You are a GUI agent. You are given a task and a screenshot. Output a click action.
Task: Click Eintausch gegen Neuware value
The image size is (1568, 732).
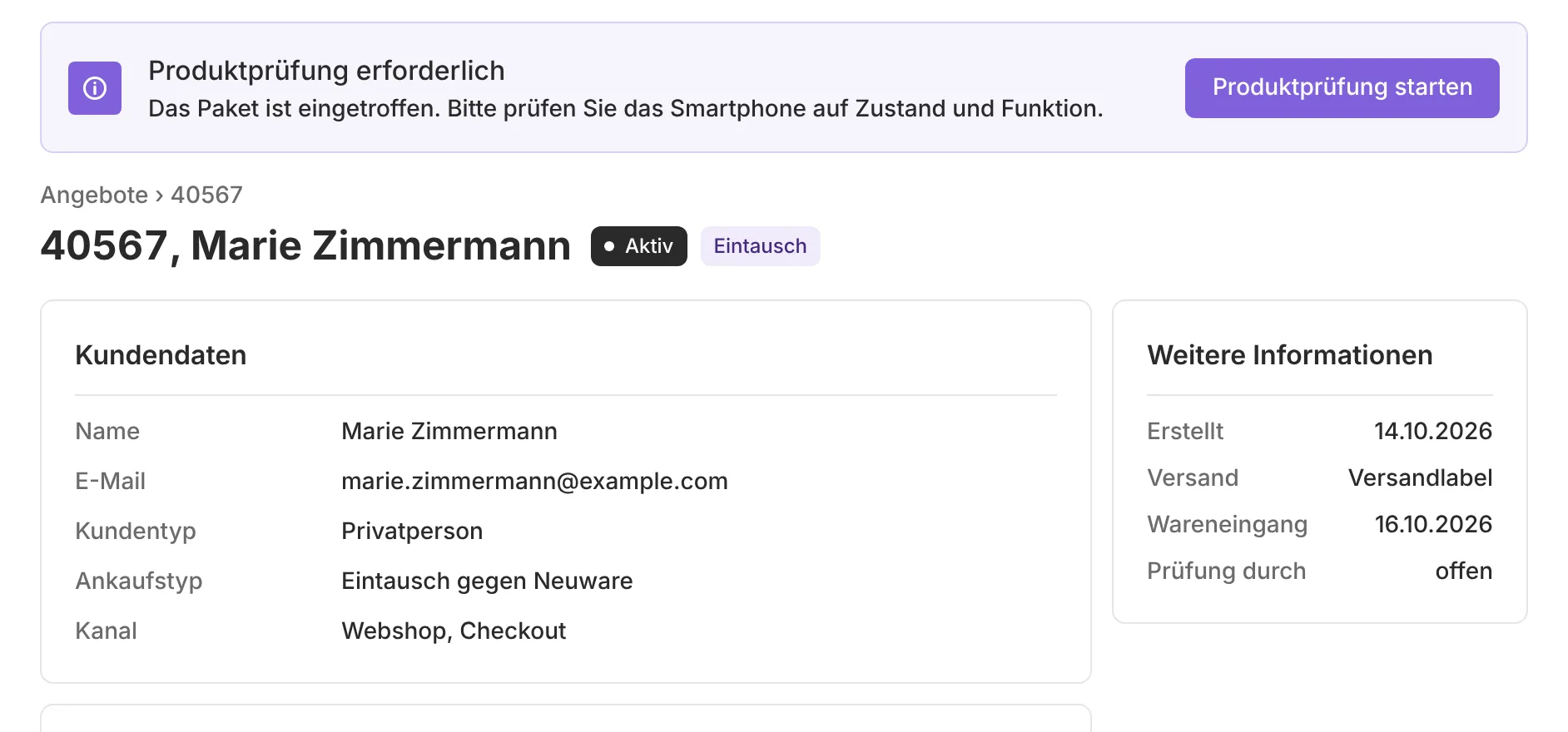click(x=487, y=581)
